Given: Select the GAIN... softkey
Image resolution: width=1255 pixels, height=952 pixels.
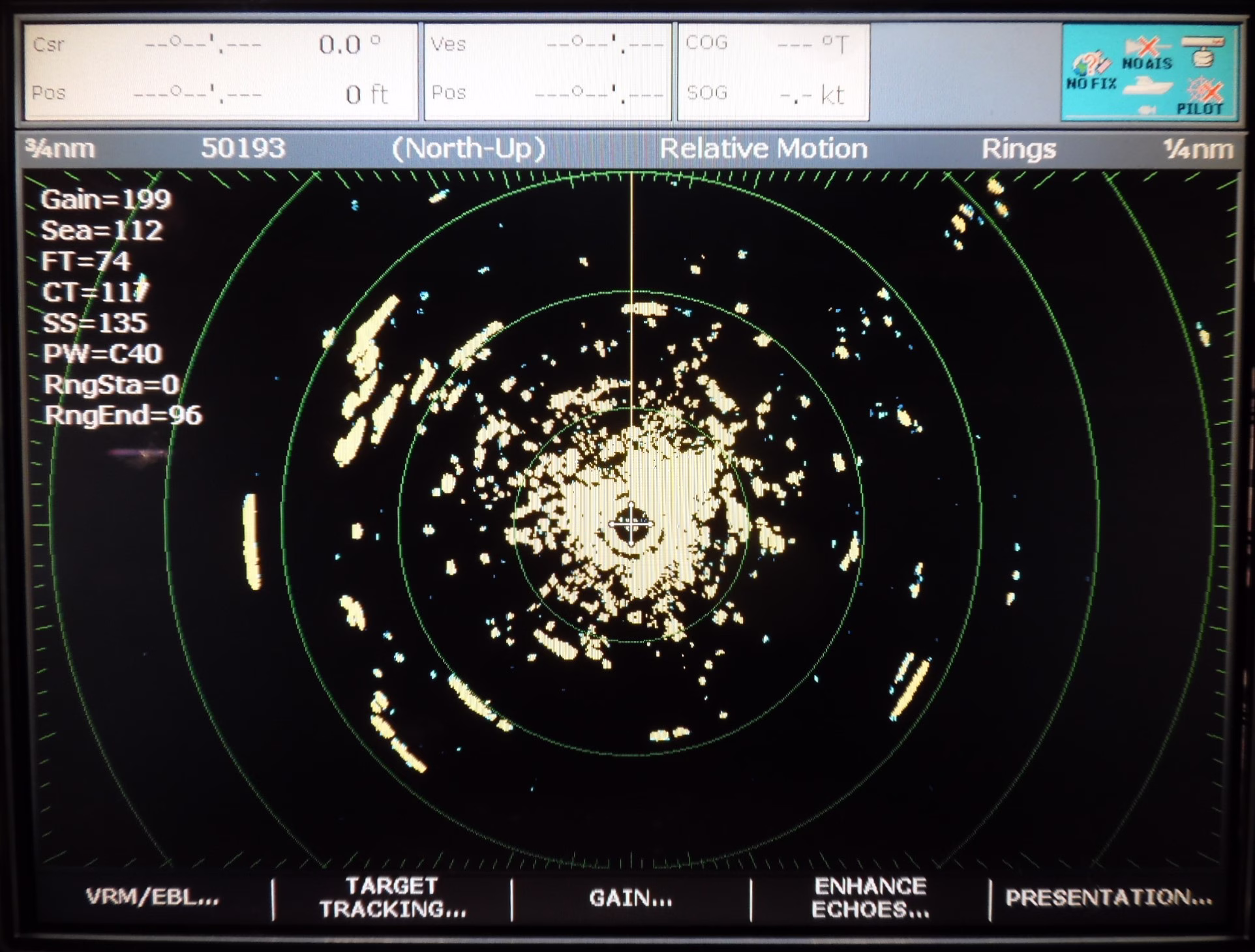Looking at the screenshot, I should (631, 898).
